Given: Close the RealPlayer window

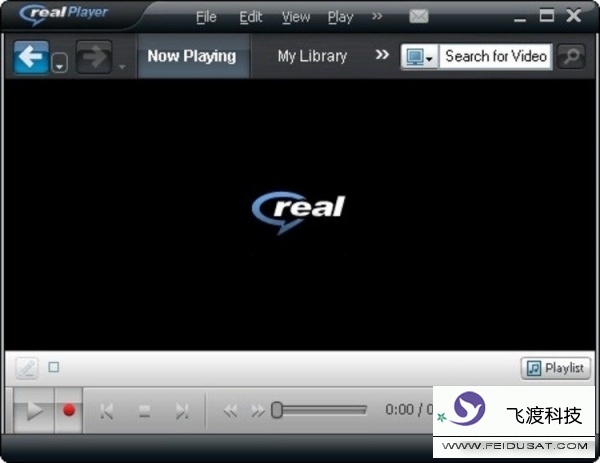Looking at the screenshot, I should pyautogui.click(x=574, y=15).
